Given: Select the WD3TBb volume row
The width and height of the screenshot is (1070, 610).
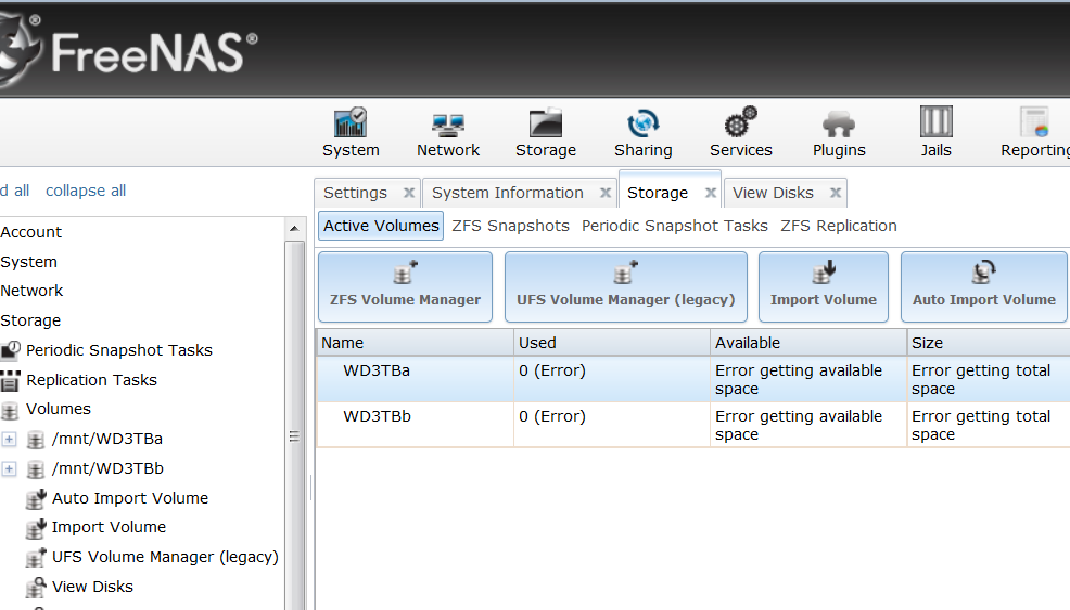Looking at the screenshot, I should pos(377,417).
